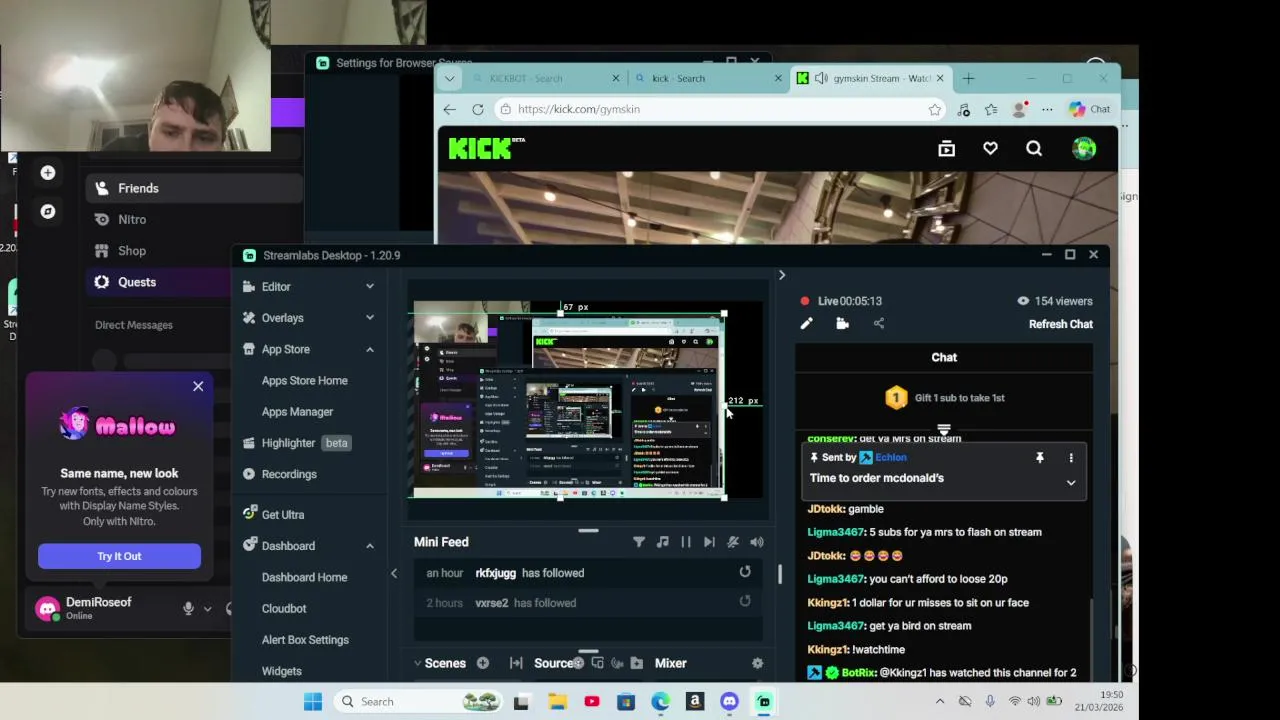Collapse the App Store section chevron
This screenshot has width=1280, height=720.
coord(369,349)
